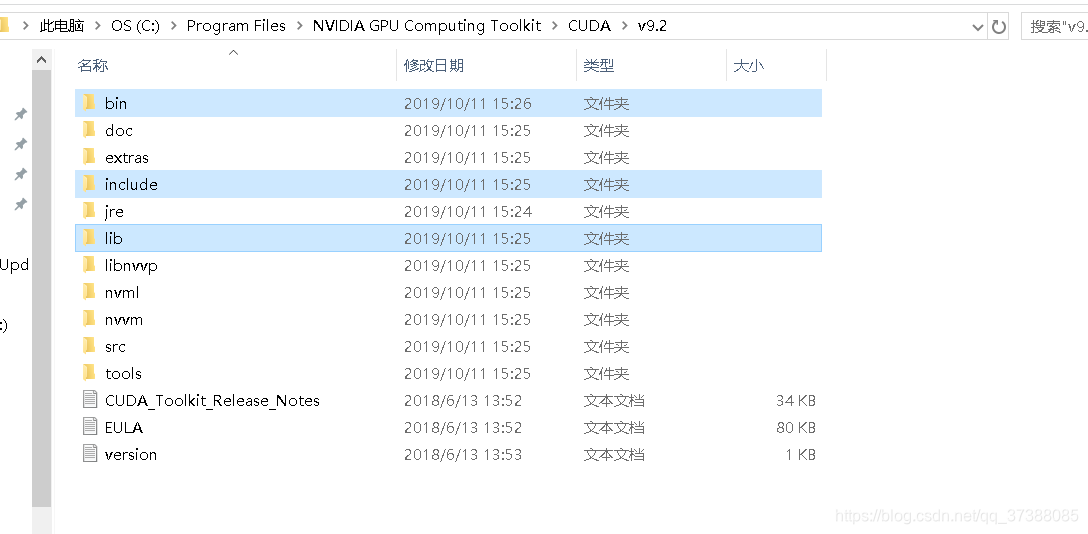
Task: Navigate to 此电脑 in the address bar
Action: [62, 26]
